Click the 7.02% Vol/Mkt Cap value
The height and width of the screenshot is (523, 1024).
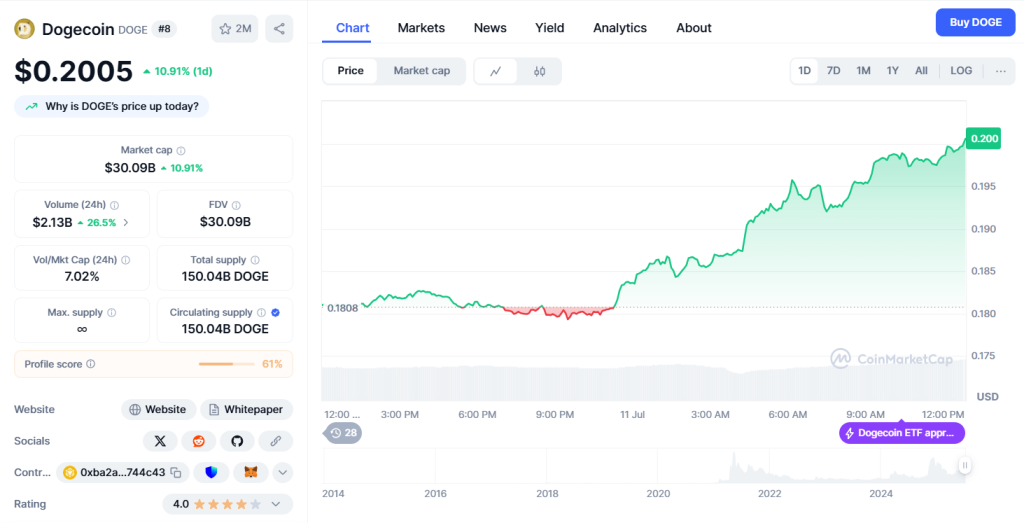click(x=82, y=277)
